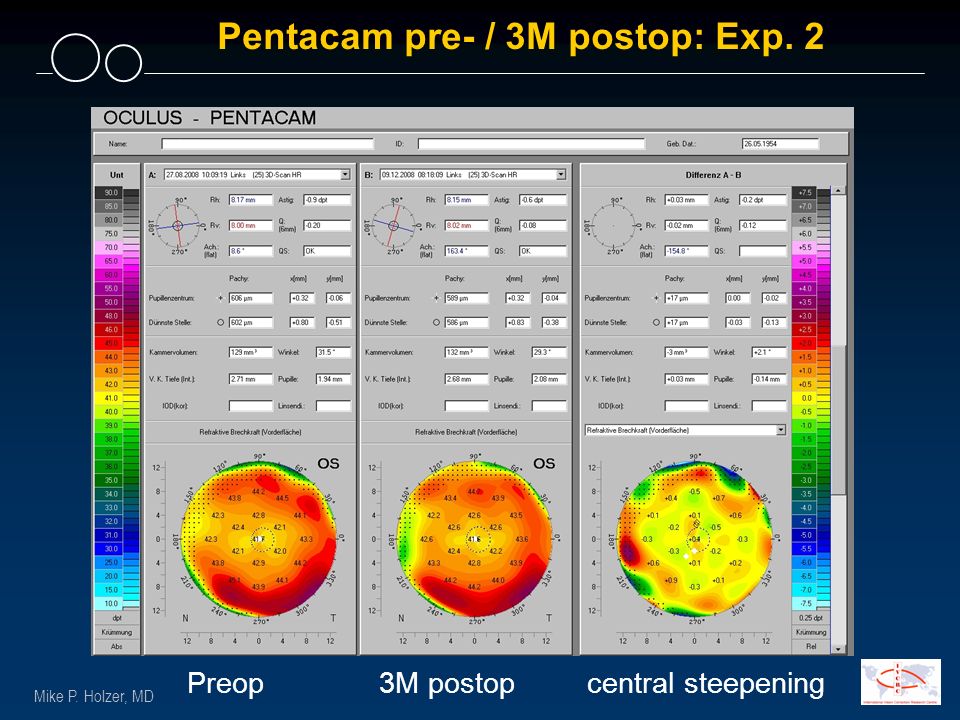Select the 0.0 yellow swatch on difference scale
960x720 pixels.
[804, 398]
